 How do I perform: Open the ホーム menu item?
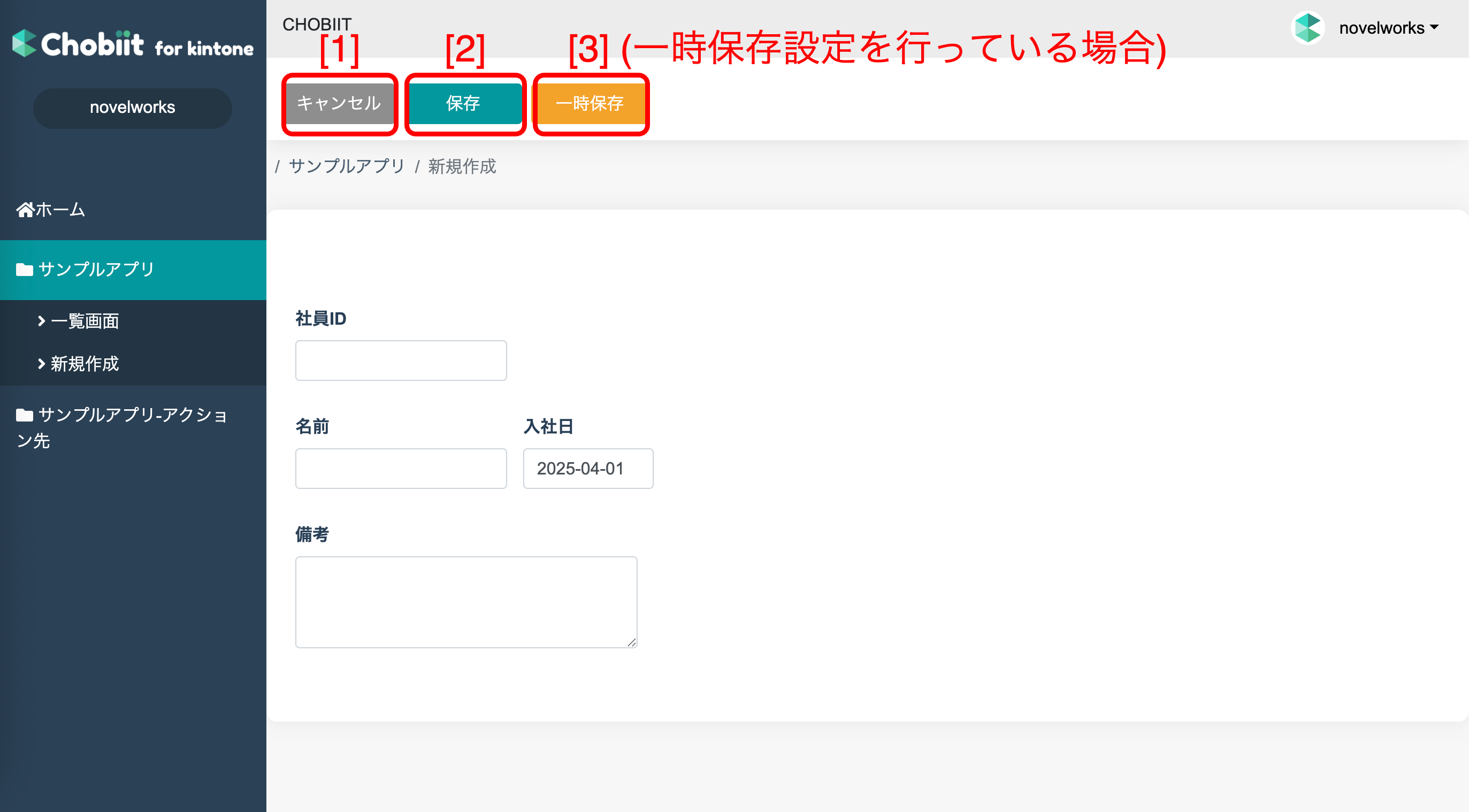click(133, 210)
